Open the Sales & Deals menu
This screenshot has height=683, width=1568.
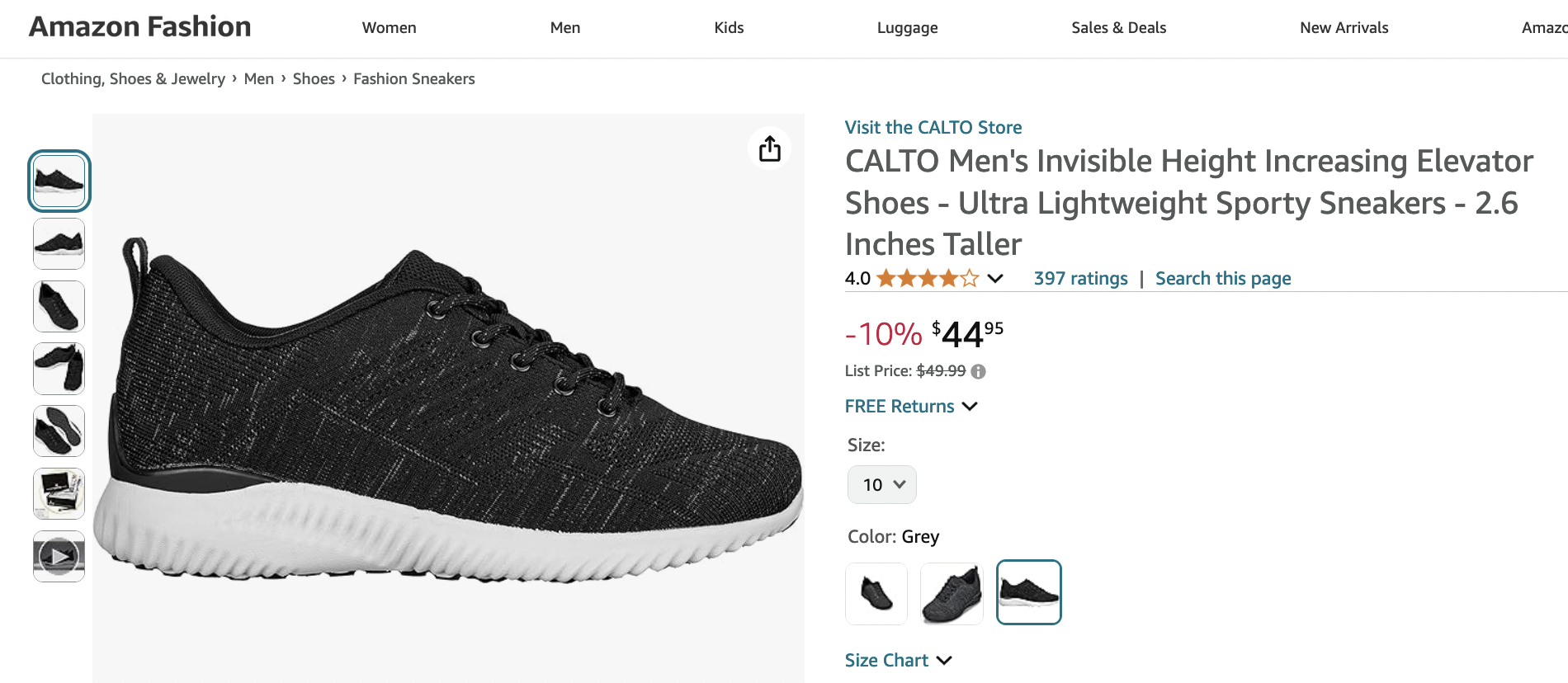click(1118, 28)
